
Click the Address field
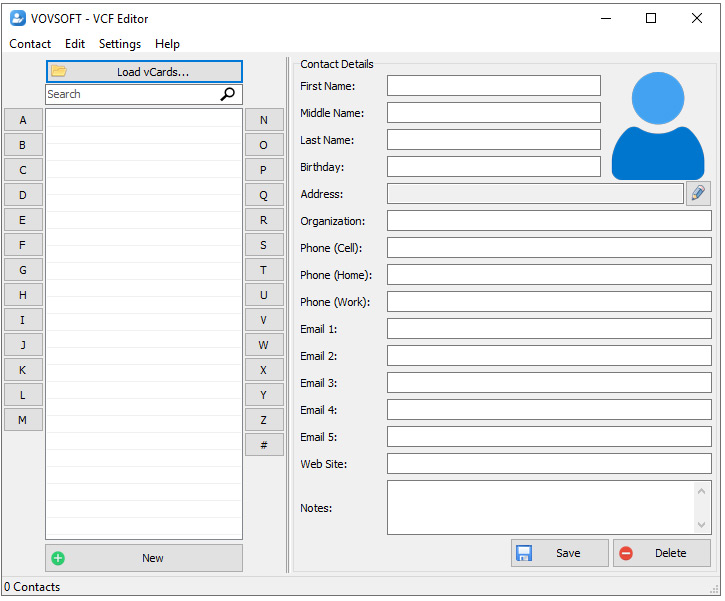pos(535,193)
